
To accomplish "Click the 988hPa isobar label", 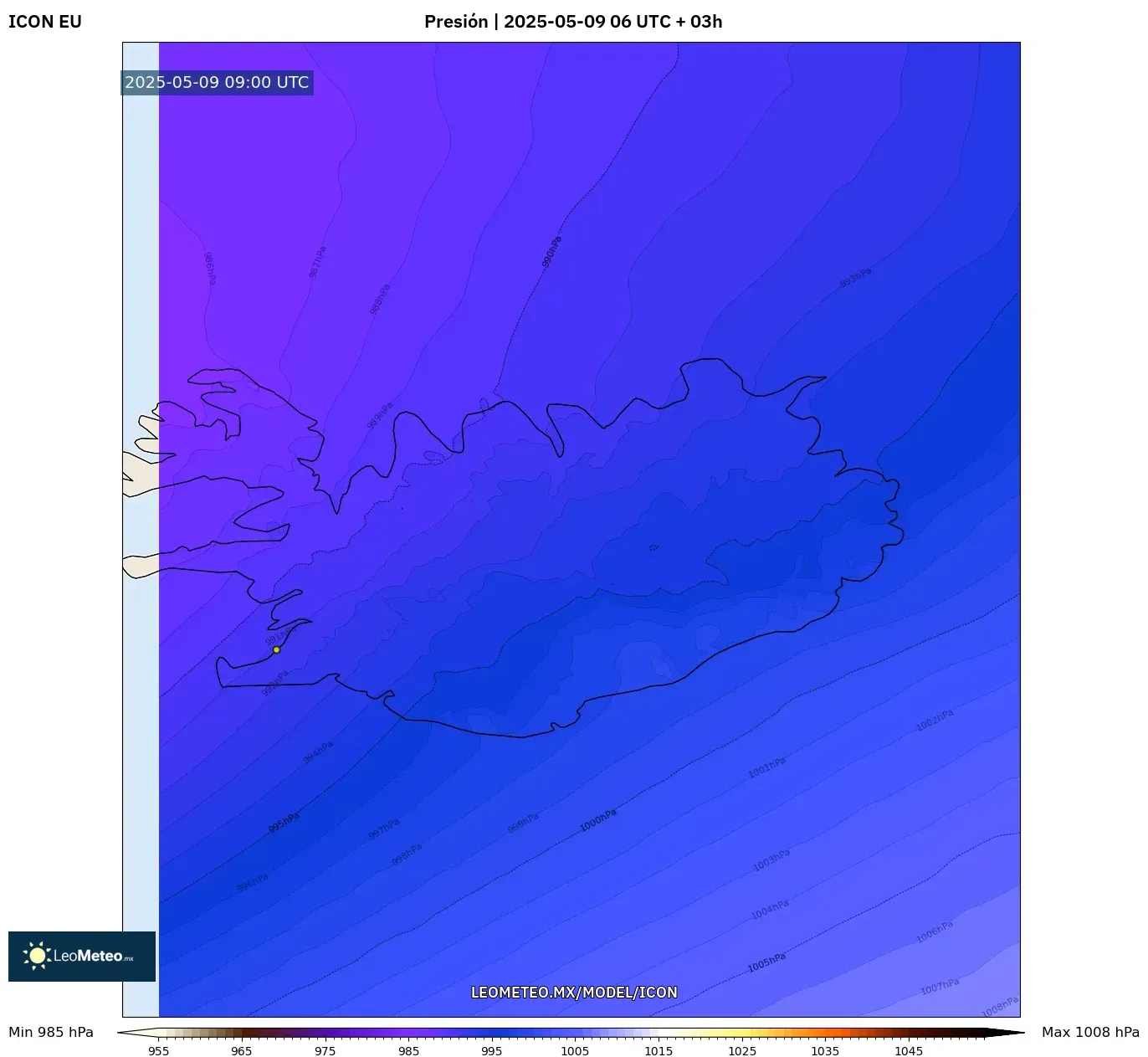I will point(380,300).
